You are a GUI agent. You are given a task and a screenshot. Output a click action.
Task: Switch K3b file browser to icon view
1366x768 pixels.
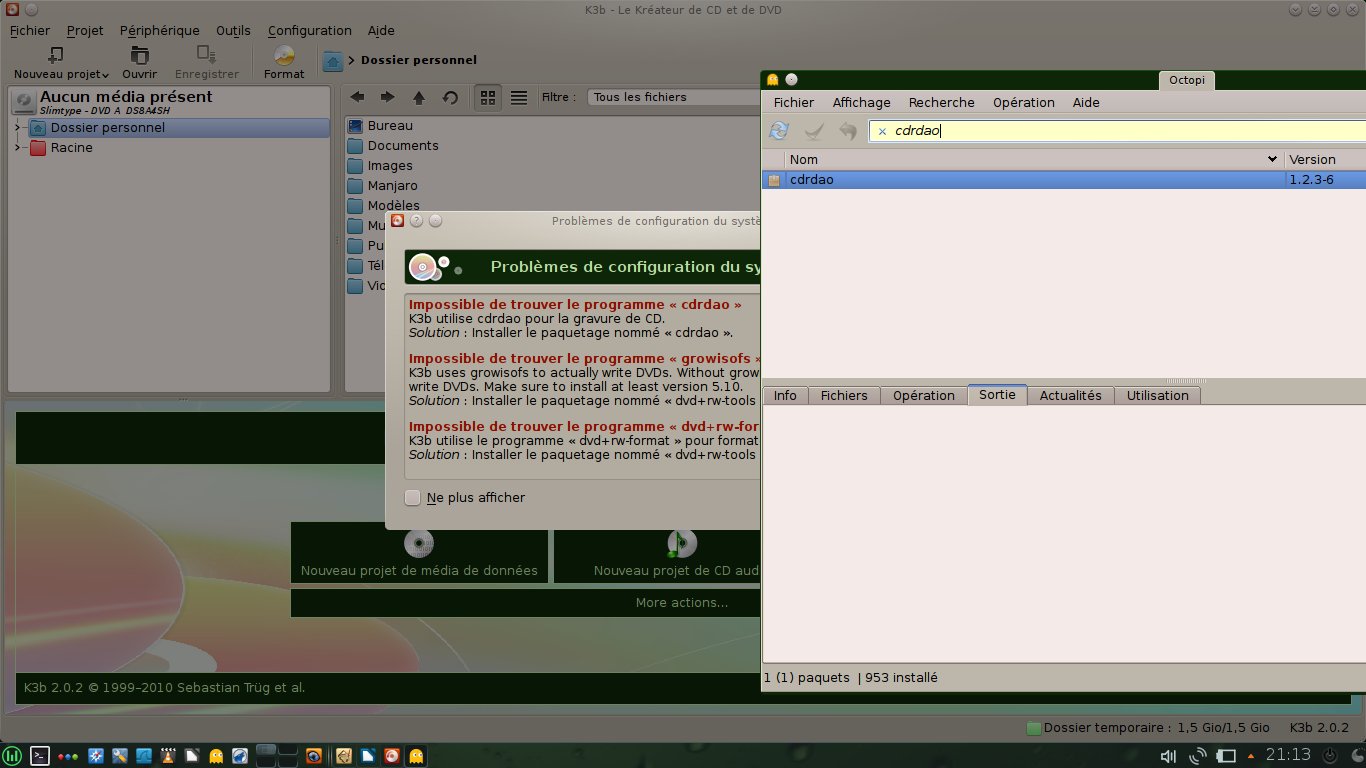(488, 97)
